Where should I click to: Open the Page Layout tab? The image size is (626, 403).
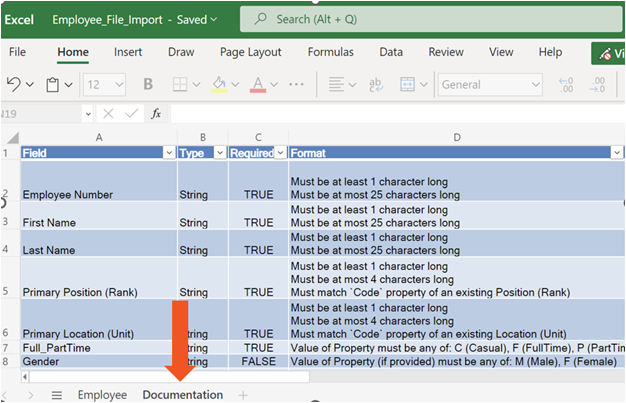pos(251,52)
